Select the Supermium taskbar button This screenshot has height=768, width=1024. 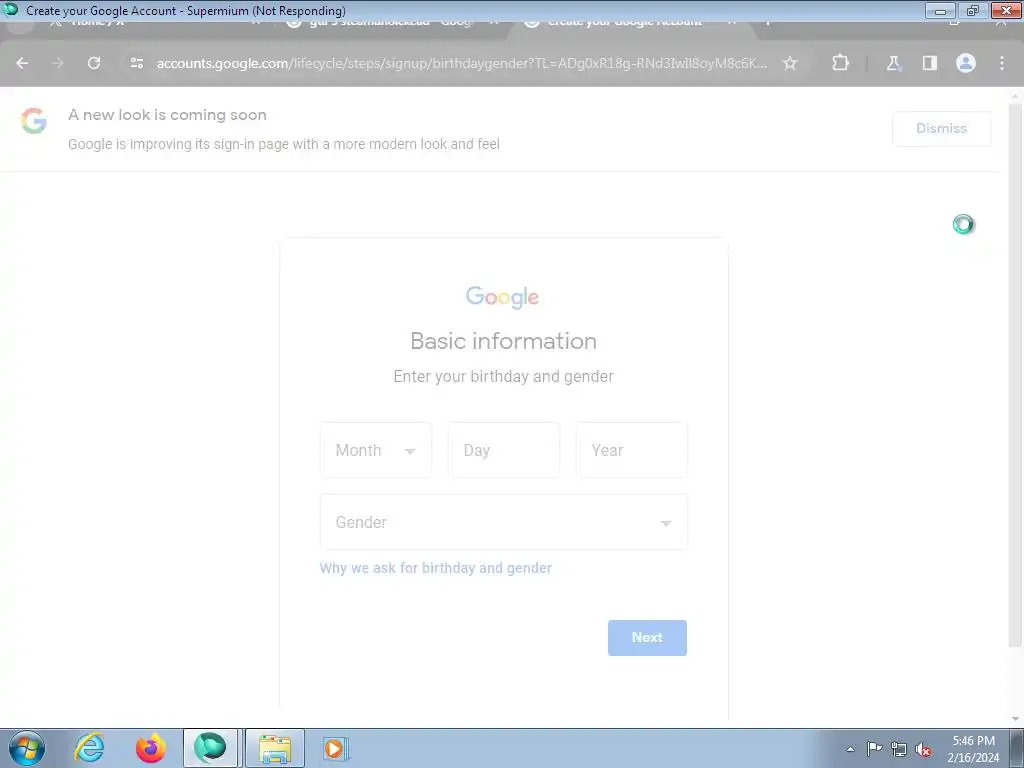pyautogui.click(x=210, y=748)
